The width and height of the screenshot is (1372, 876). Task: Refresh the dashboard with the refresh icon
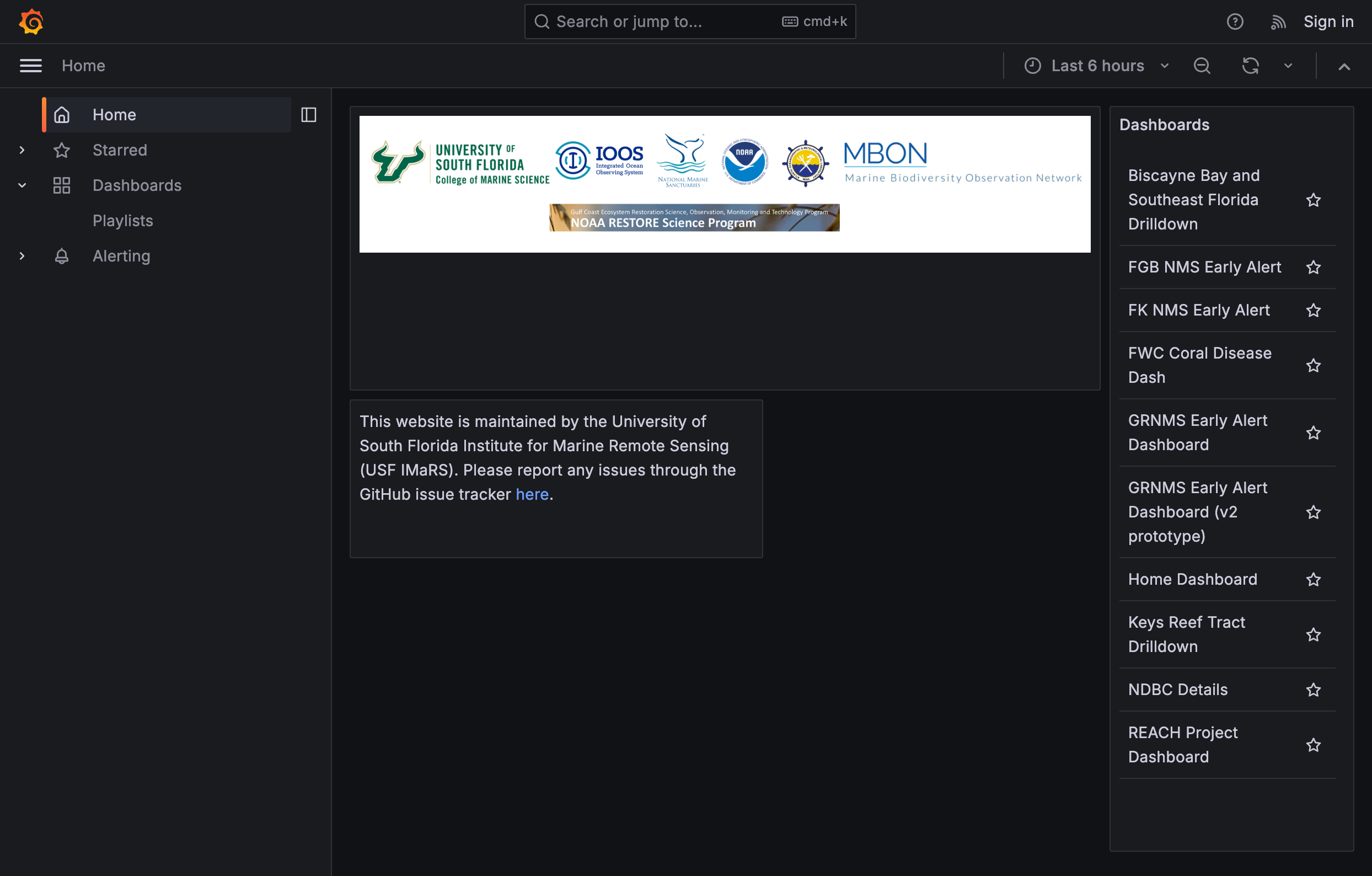pos(1250,66)
